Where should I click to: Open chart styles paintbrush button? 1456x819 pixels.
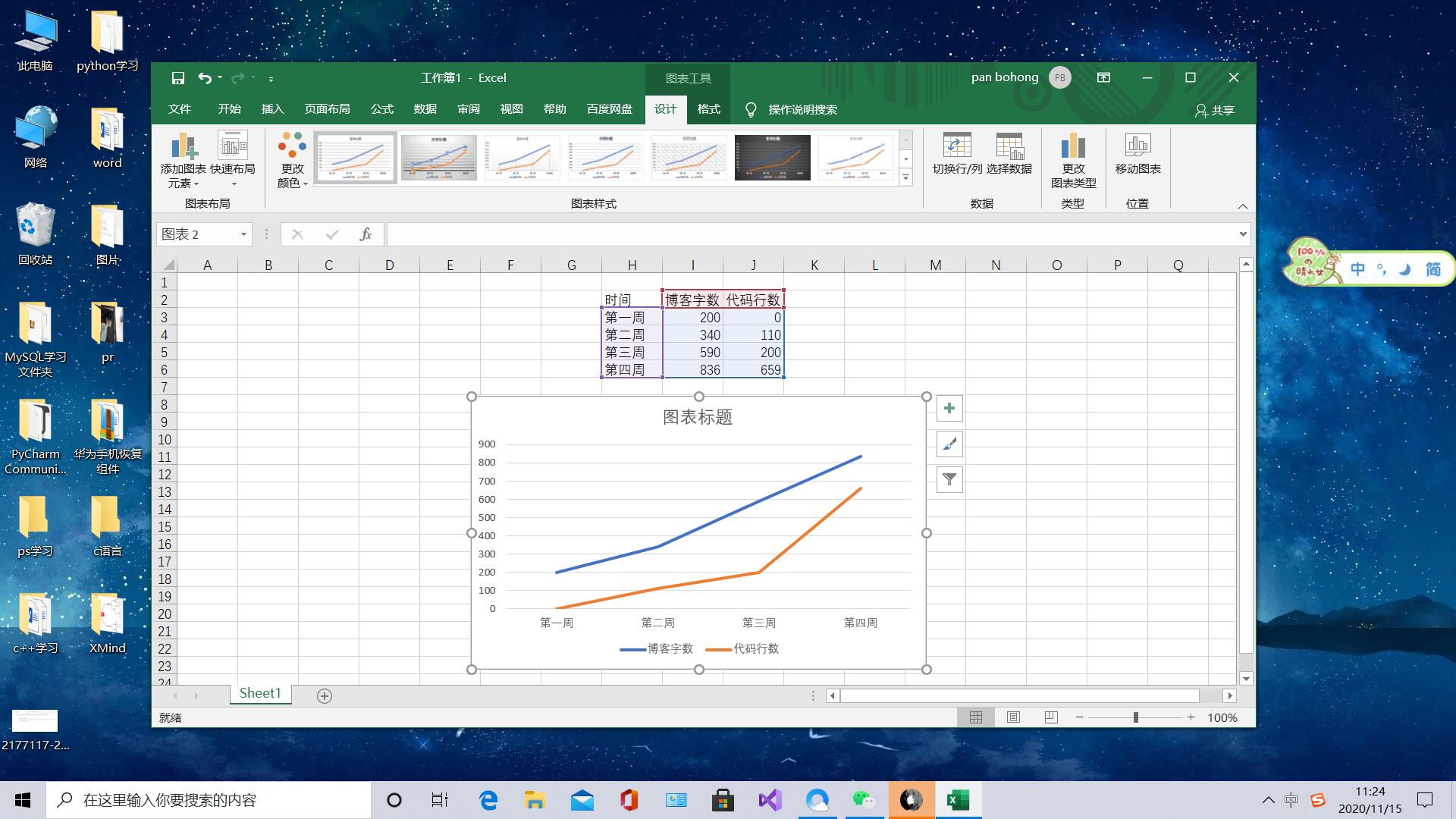949,444
